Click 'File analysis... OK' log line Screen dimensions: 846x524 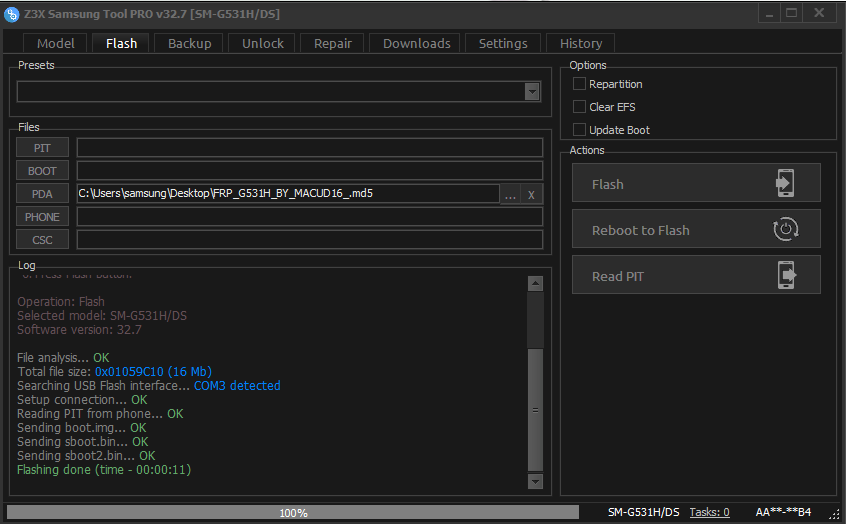(x=63, y=358)
